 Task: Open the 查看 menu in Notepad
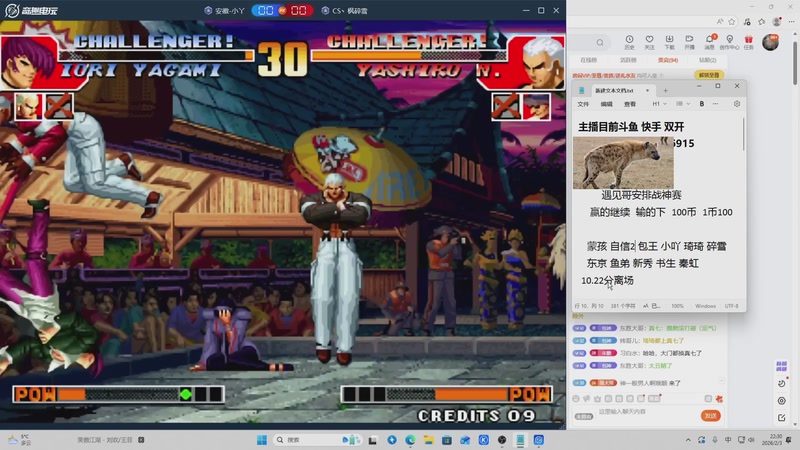point(630,104)
